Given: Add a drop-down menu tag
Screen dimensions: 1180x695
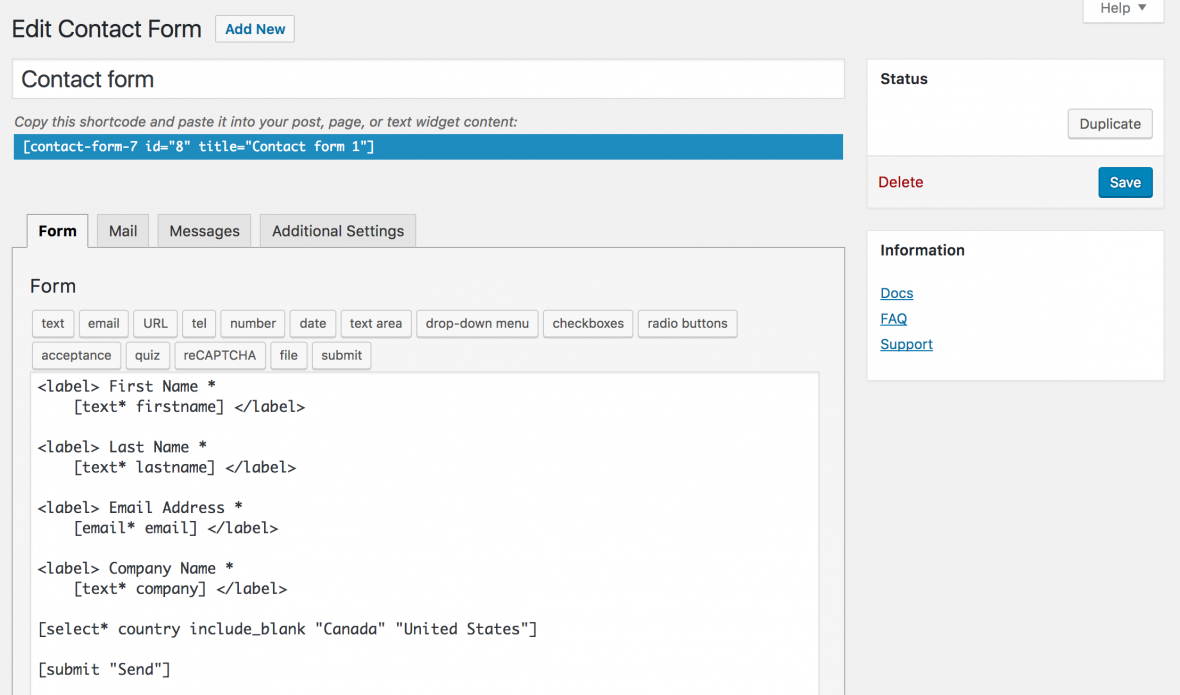Looking at the screenshot, I should pyautogui.click(x=477, y=323).
